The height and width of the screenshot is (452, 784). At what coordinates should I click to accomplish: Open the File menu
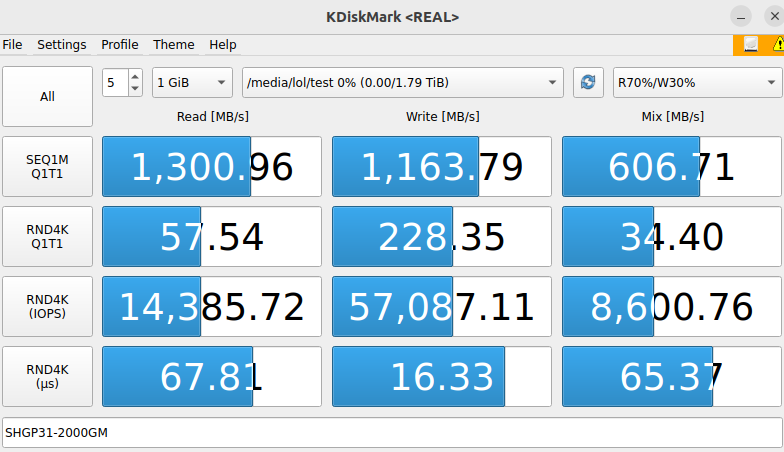[x=12, y=45]
